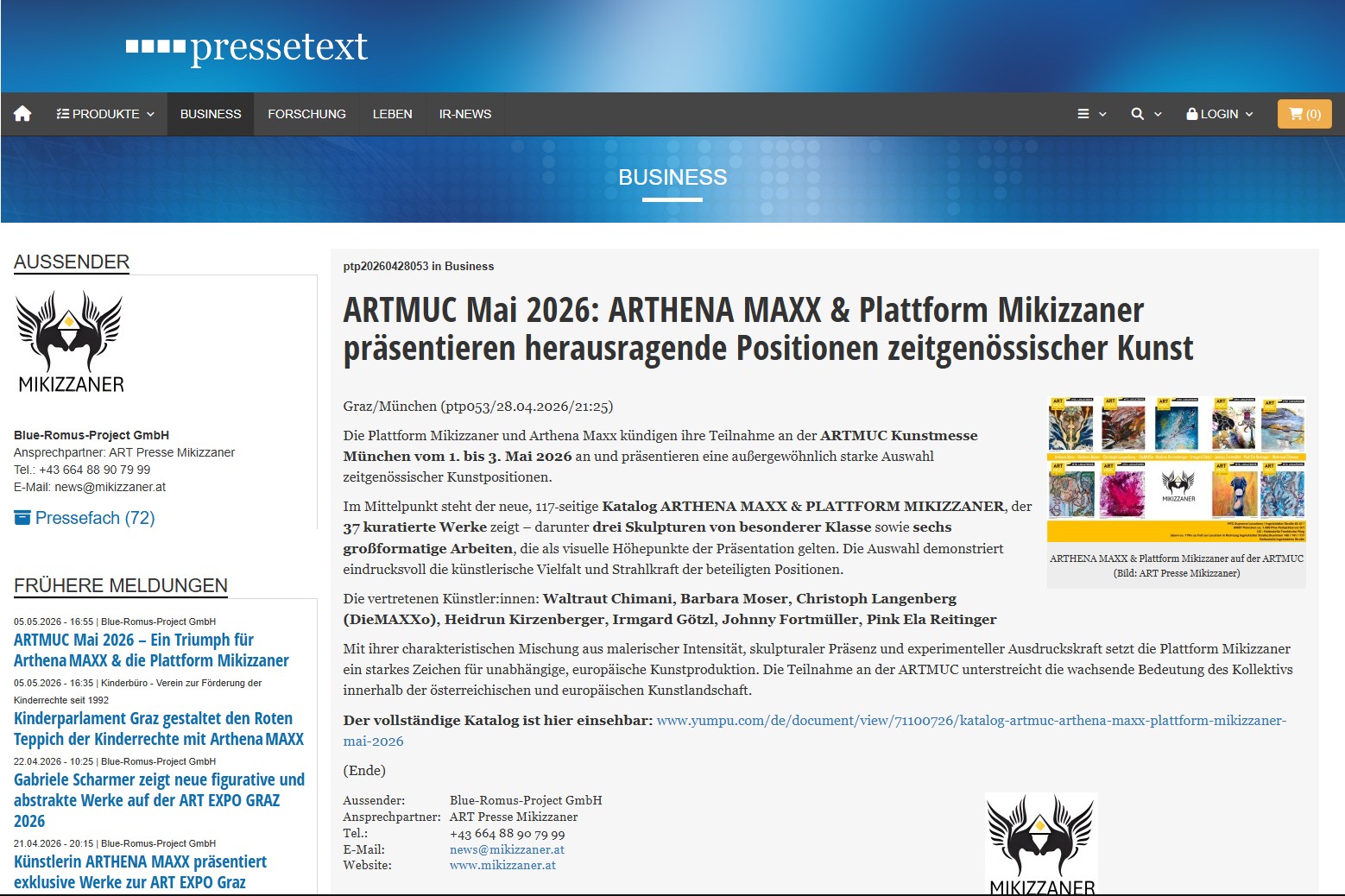The image size is (1345, 896).
Task: Open the LOGIN dropdown
Action: (1219, 114)
